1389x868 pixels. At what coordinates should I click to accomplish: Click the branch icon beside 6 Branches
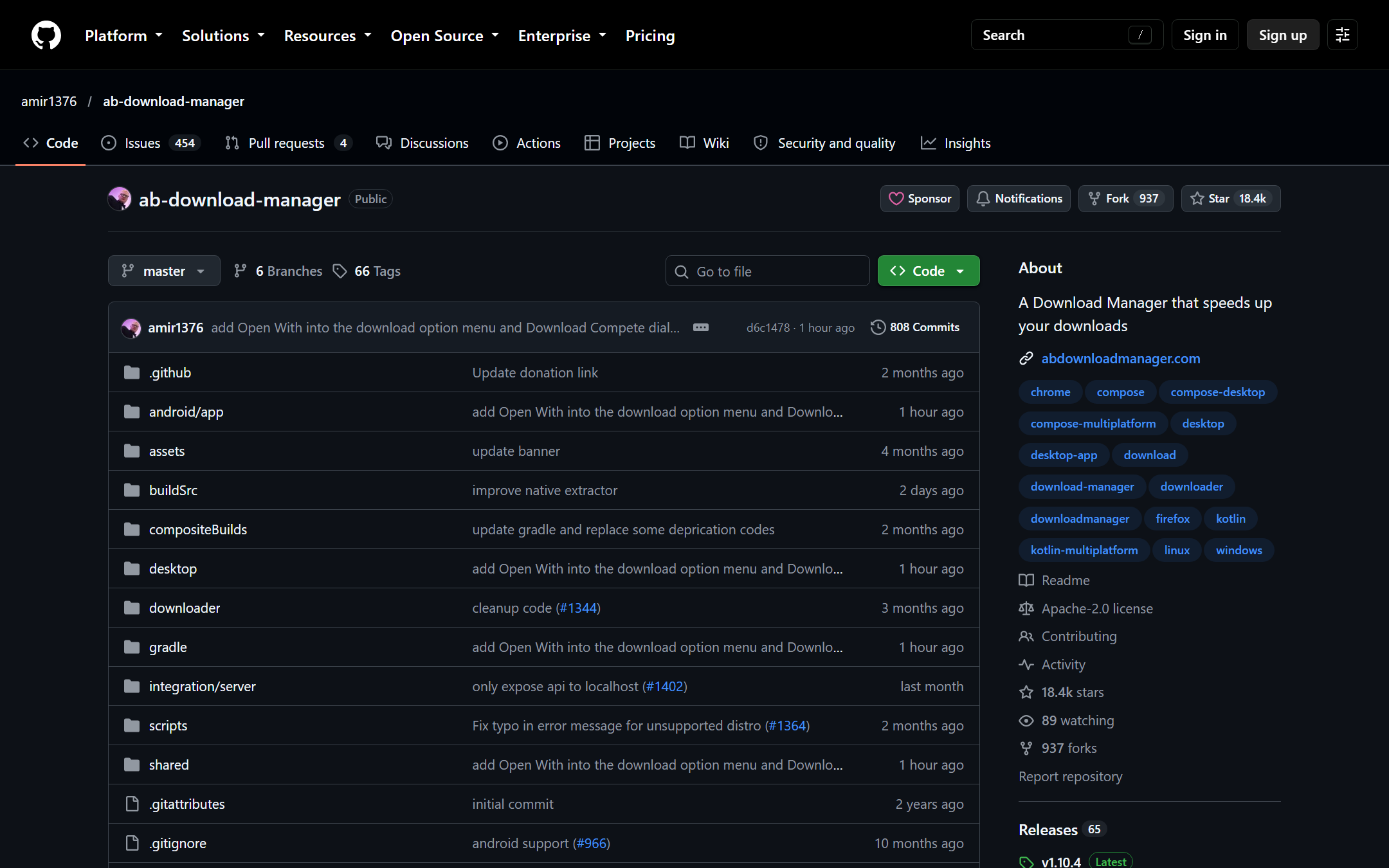coord(241,271)
